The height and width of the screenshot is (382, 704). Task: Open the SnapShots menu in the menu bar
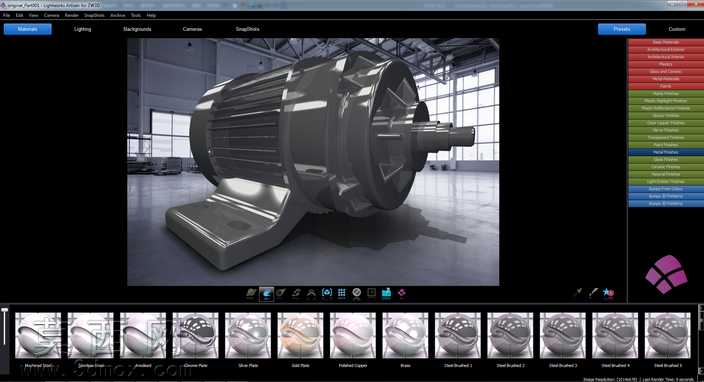pyautogui.click(x=94, y=15)
